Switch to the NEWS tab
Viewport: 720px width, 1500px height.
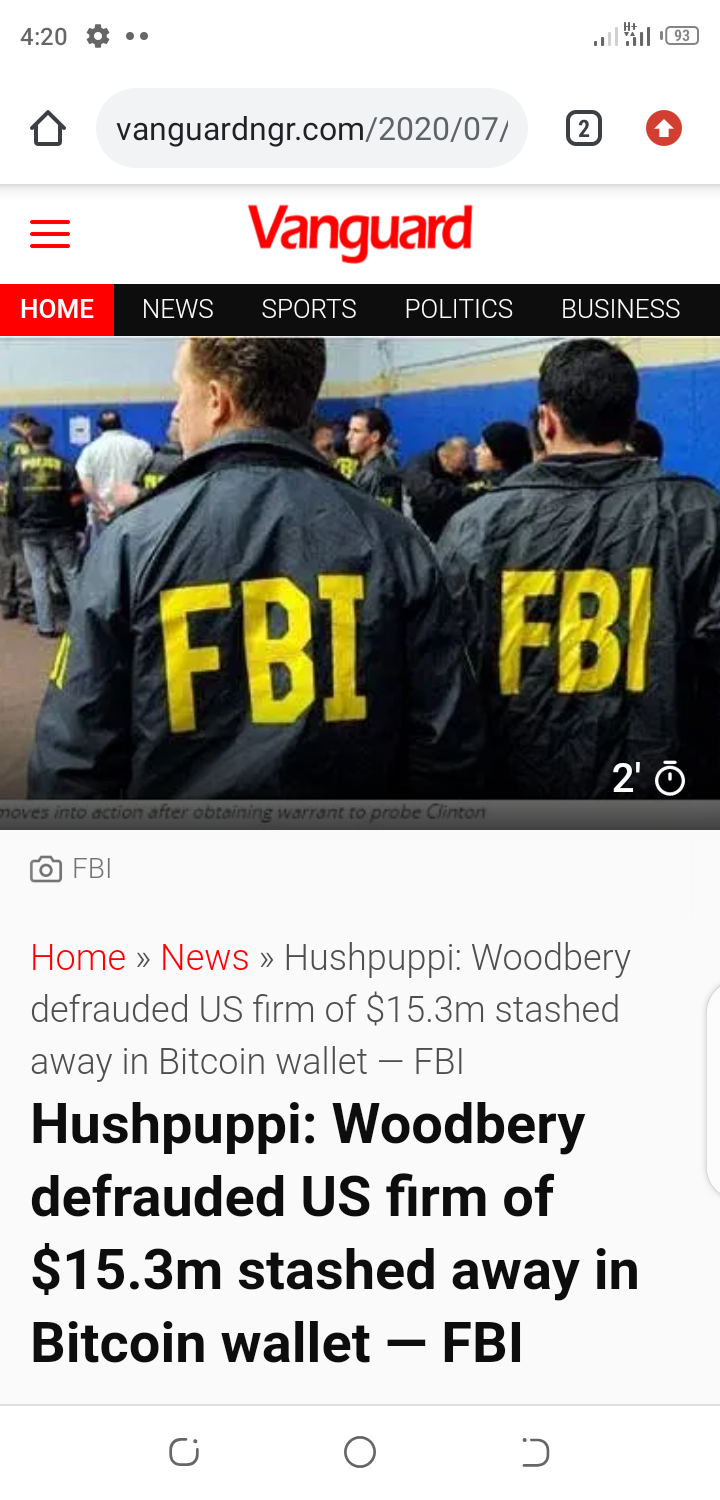[x=178, y=309]
